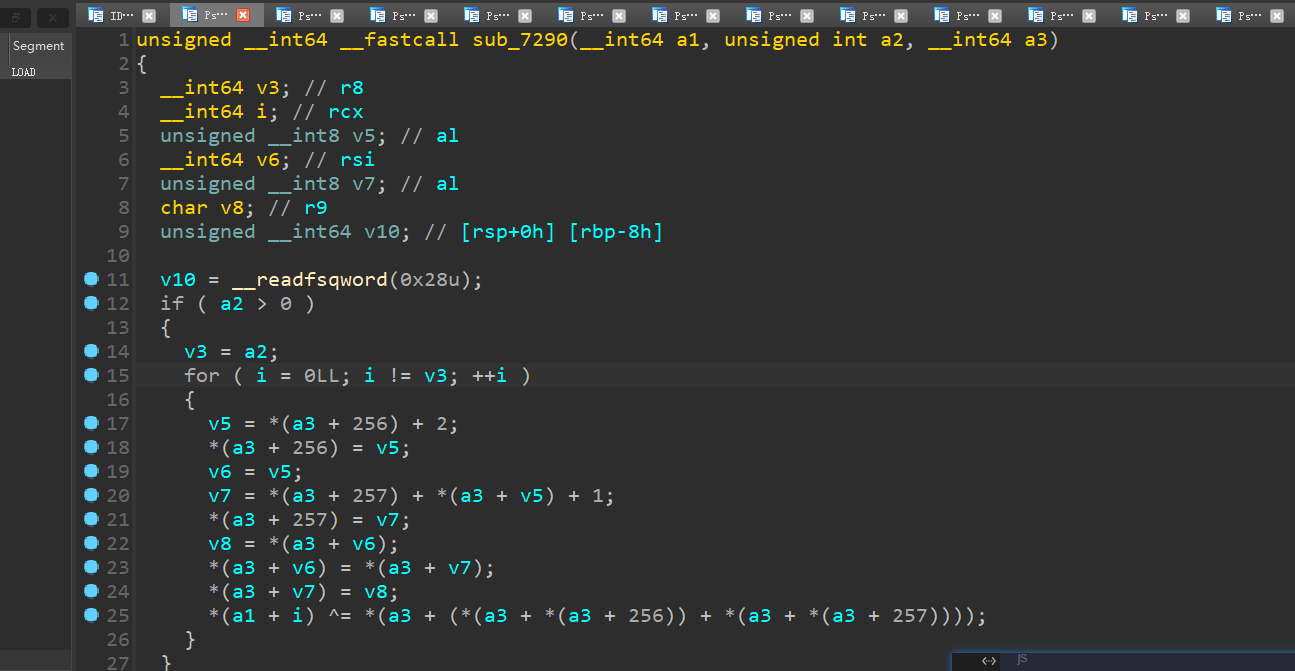Toggle breakpoint dot on line 14
The height and width of the screenshot is (671, 1295).
[91, 351]
